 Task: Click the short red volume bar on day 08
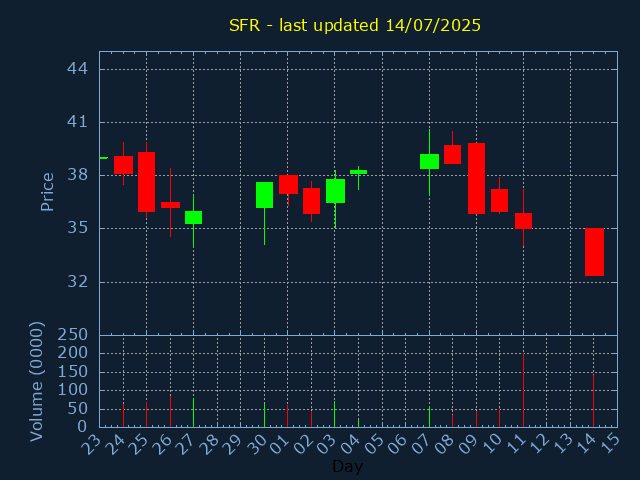point(452,421)
